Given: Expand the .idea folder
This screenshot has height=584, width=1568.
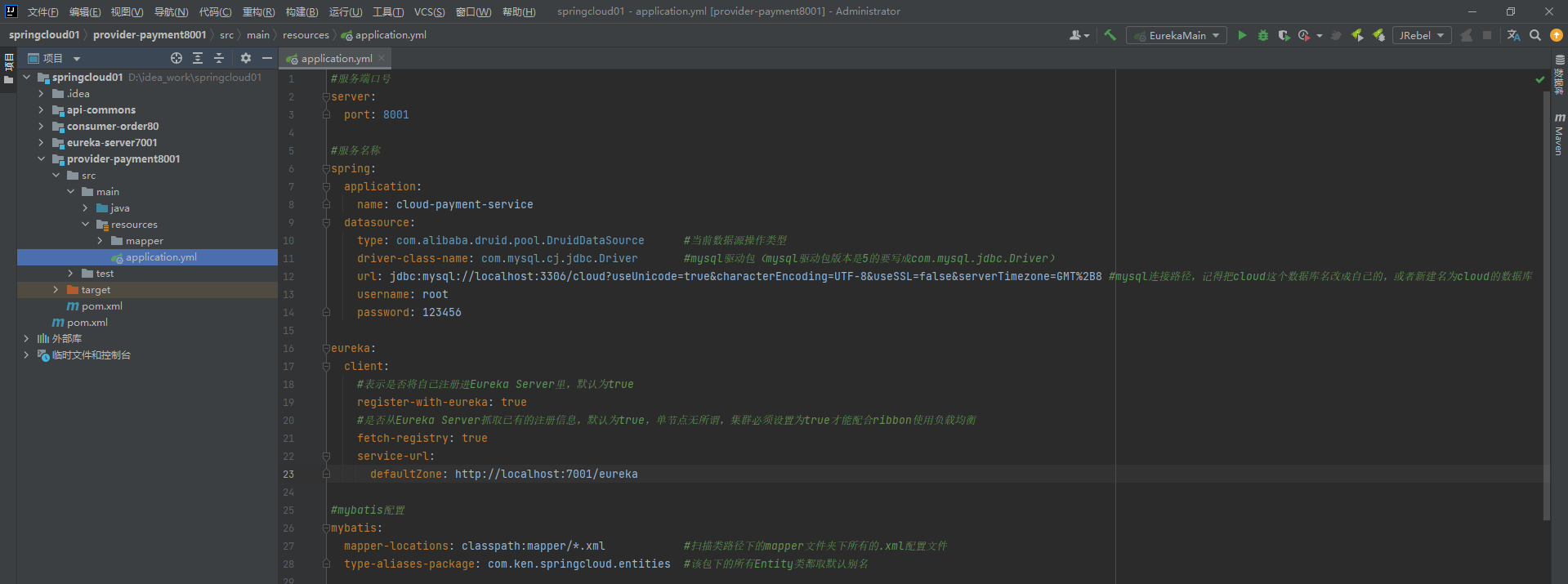Looking at the screenshot, I should pos(41,94).
